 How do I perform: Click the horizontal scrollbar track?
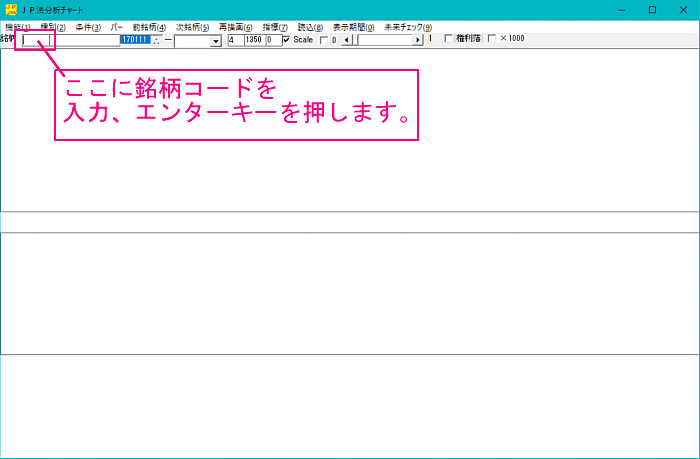coord(385,40)
